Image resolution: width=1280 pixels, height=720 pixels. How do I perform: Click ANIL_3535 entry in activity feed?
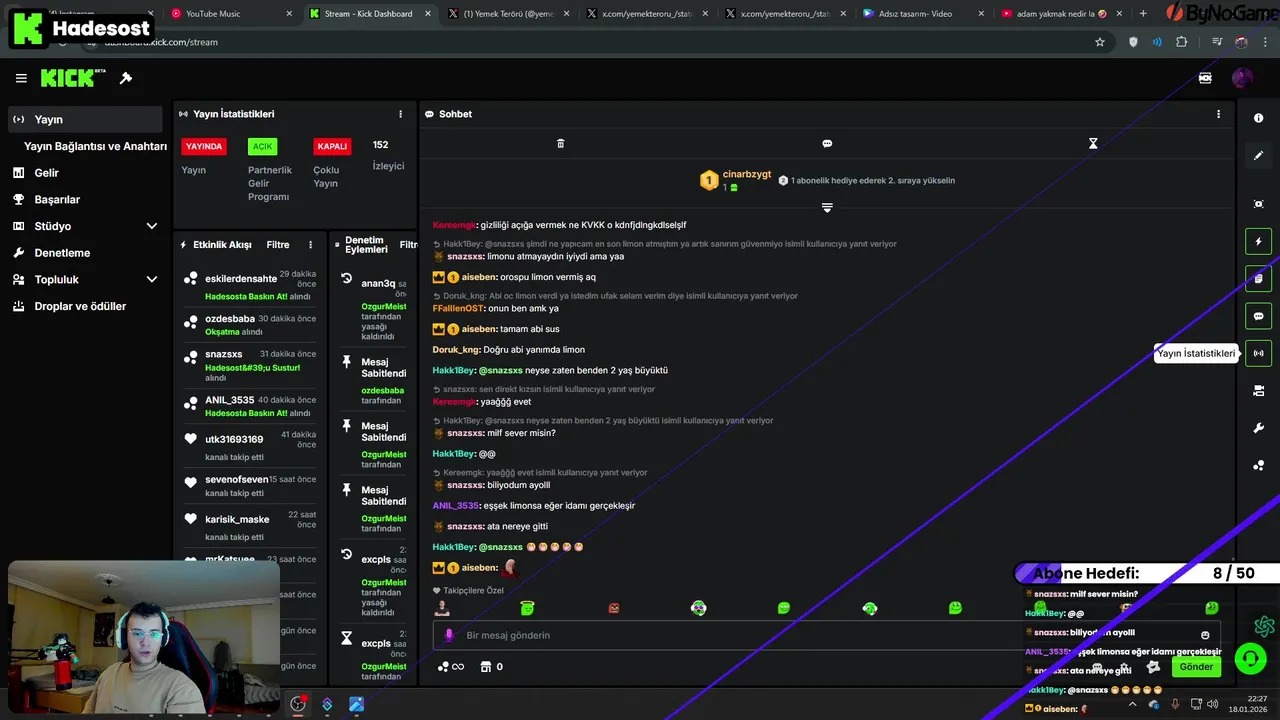[250, 405]
